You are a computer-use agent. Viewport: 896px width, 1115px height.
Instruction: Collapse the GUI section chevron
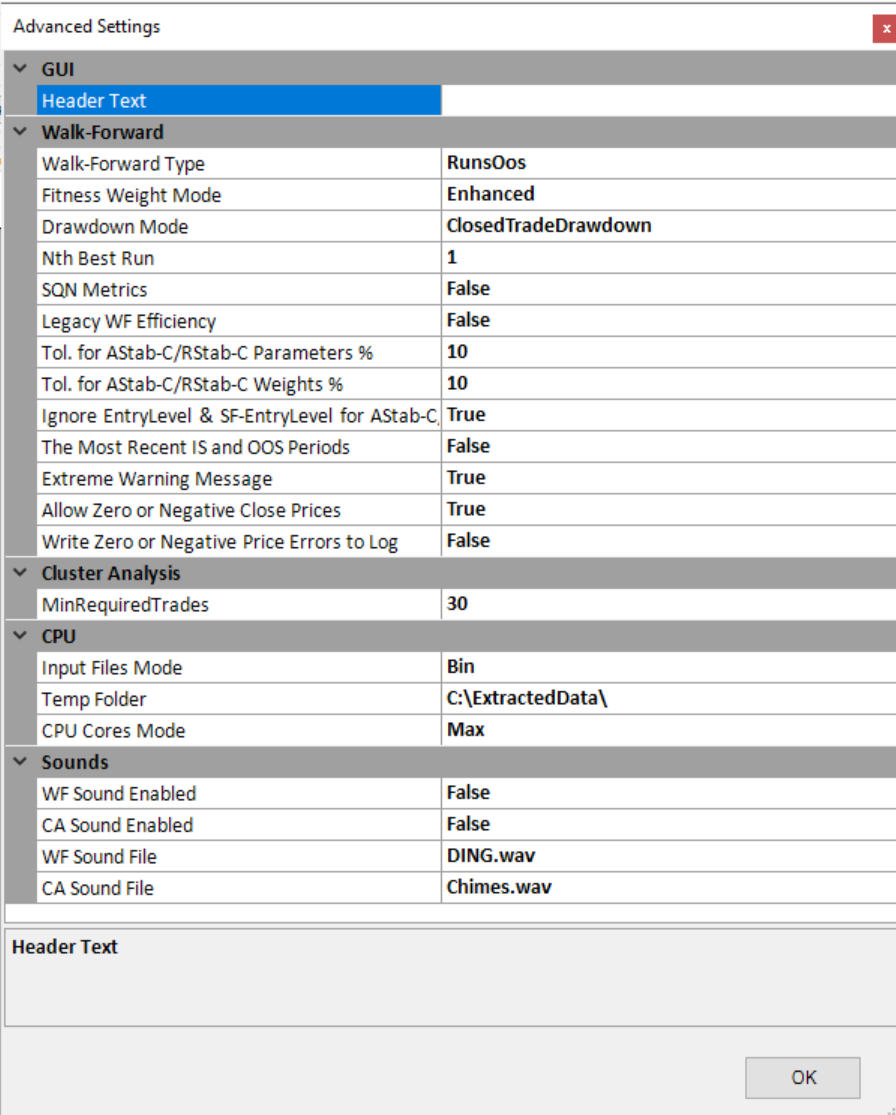point(20,69)
